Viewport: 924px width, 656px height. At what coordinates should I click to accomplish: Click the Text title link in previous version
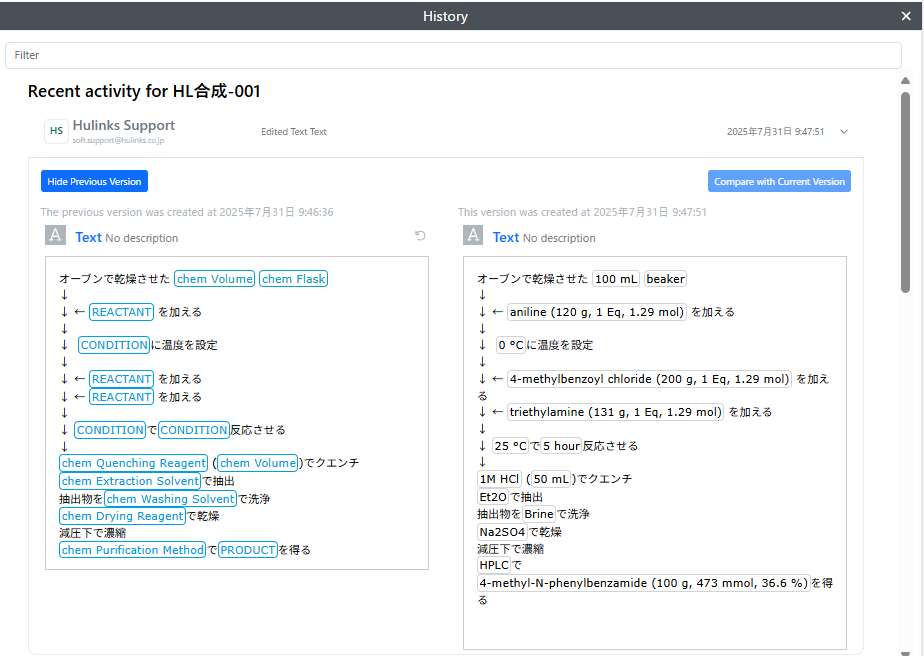88,237
